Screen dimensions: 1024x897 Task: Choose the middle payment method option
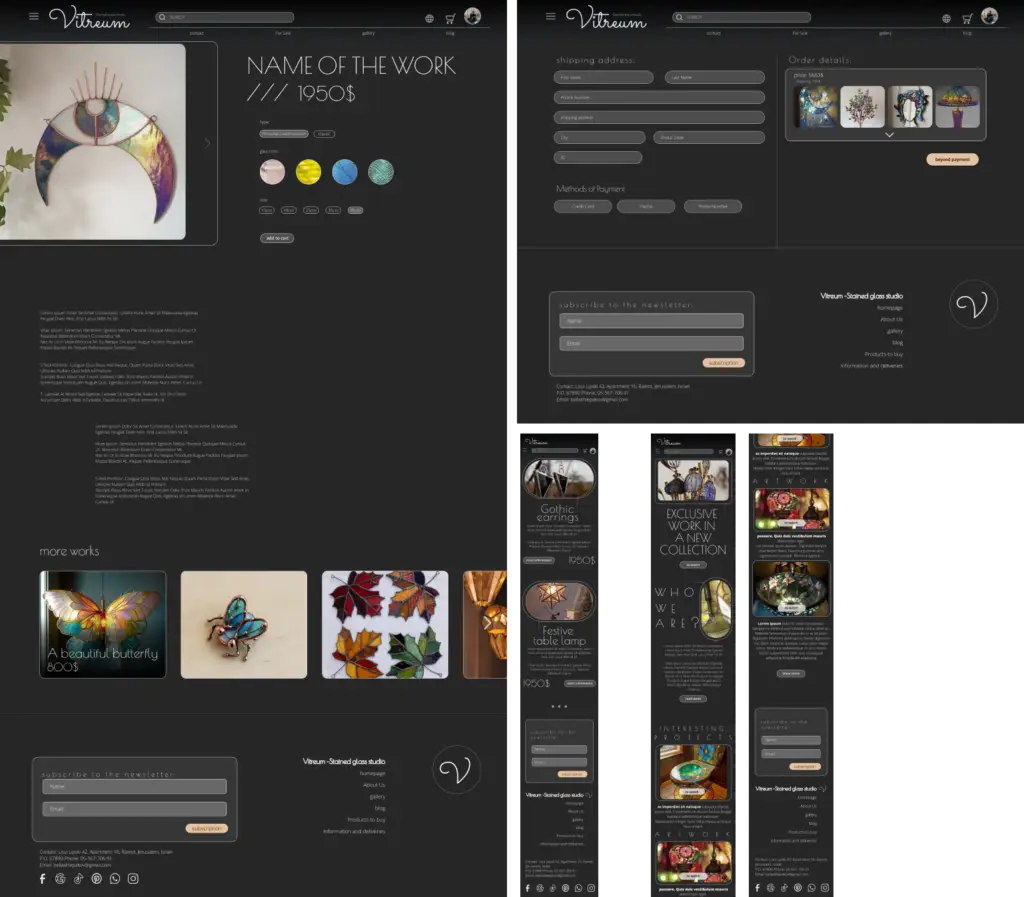click(x=646, y=207)
